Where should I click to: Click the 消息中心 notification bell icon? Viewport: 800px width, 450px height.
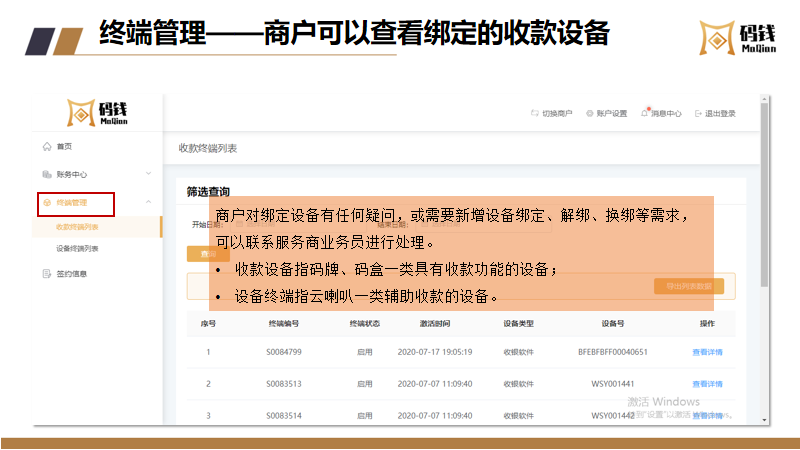tap(645, 113)
